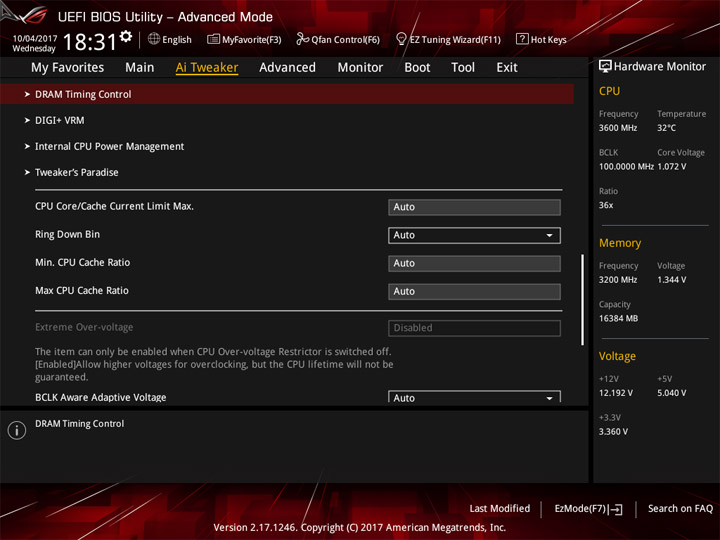Click the Max CPU Cache Ratio field
The height and width of the screenshot is (540, 720).
tap(474, 292)
